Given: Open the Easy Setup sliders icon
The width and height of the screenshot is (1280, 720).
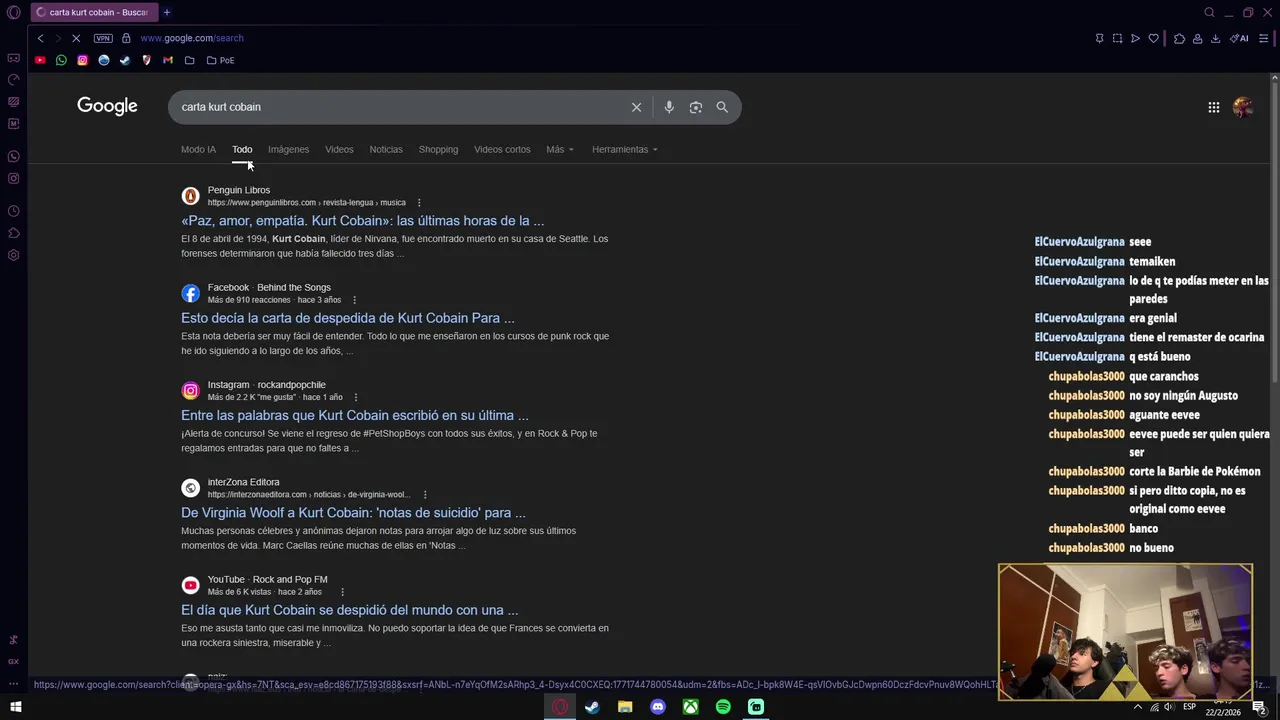Looking at the screenshot, I should click(x=1264, y=38).
